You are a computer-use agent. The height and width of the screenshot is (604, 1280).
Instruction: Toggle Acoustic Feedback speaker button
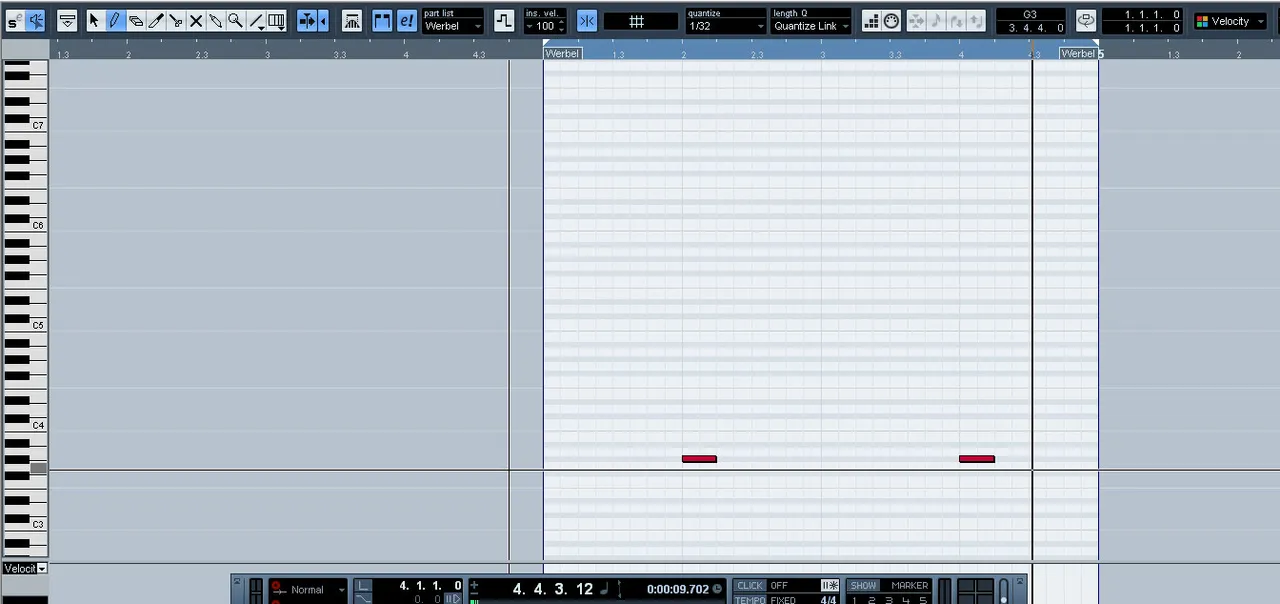coord(36,21)
